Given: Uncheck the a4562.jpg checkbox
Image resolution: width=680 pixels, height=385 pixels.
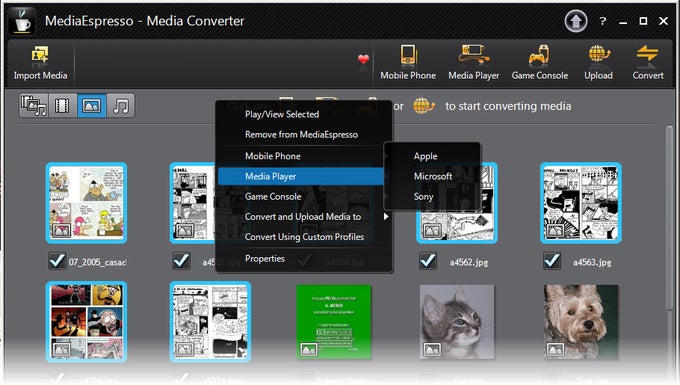Looking at the screenshot, I should (428, 261).
